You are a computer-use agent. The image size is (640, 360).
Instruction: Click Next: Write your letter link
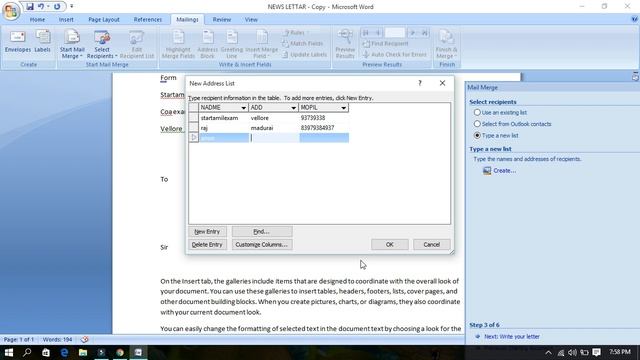click(511, 336)
